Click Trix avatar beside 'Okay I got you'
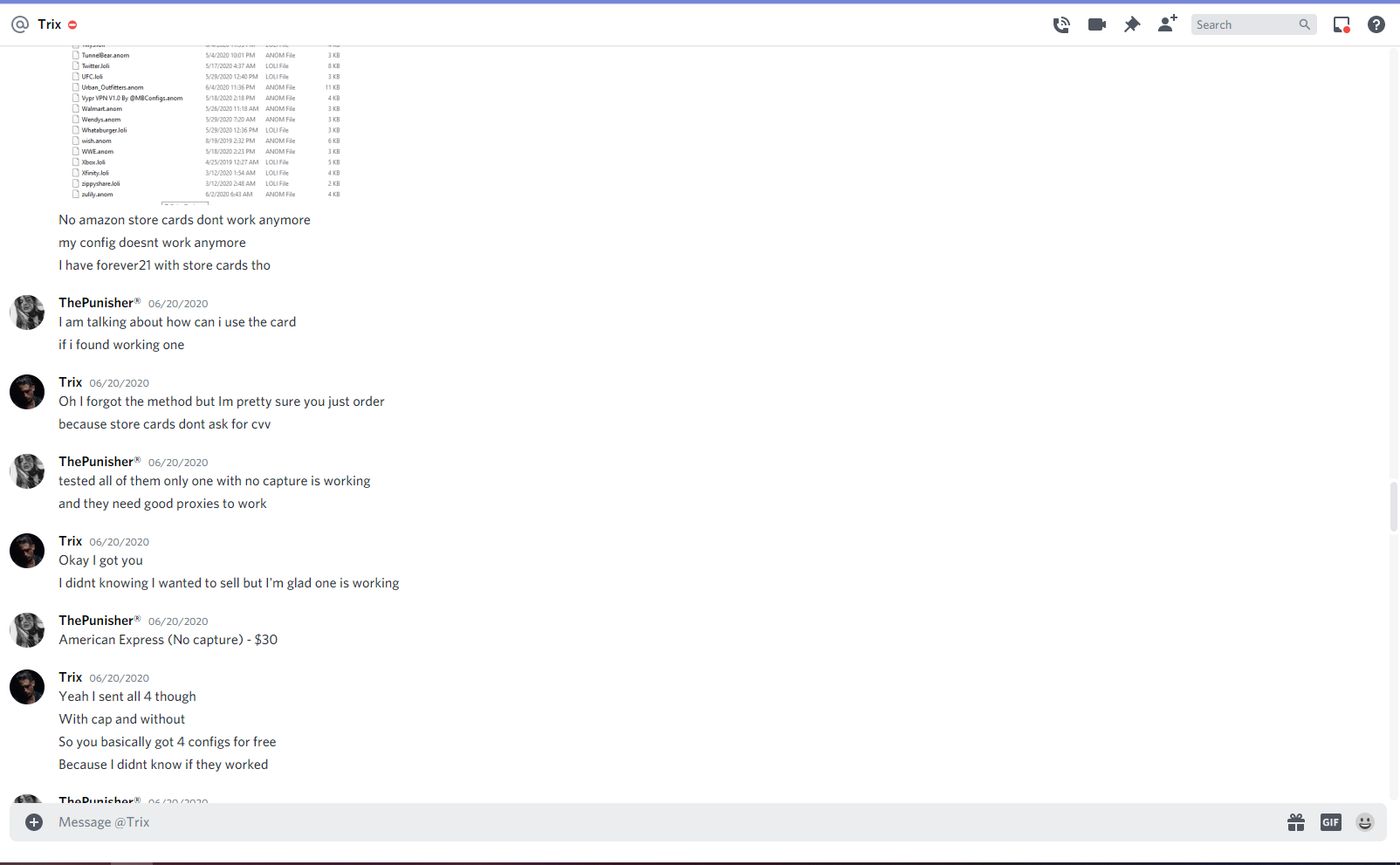Screen dimensions: 1400x865 [27, 551]
